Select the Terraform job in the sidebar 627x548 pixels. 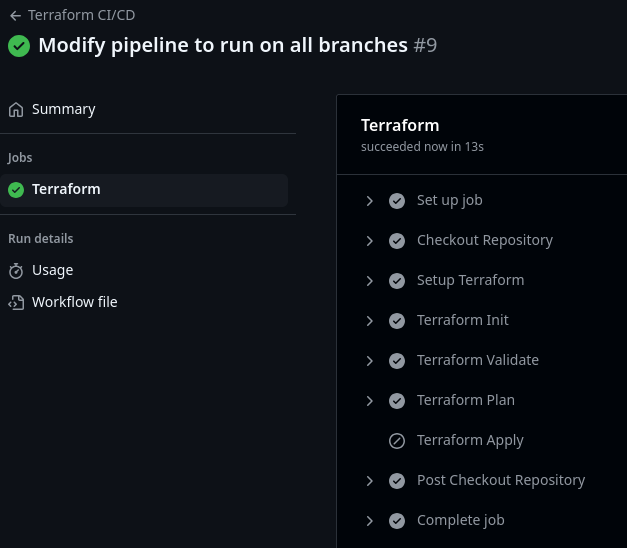144,190
